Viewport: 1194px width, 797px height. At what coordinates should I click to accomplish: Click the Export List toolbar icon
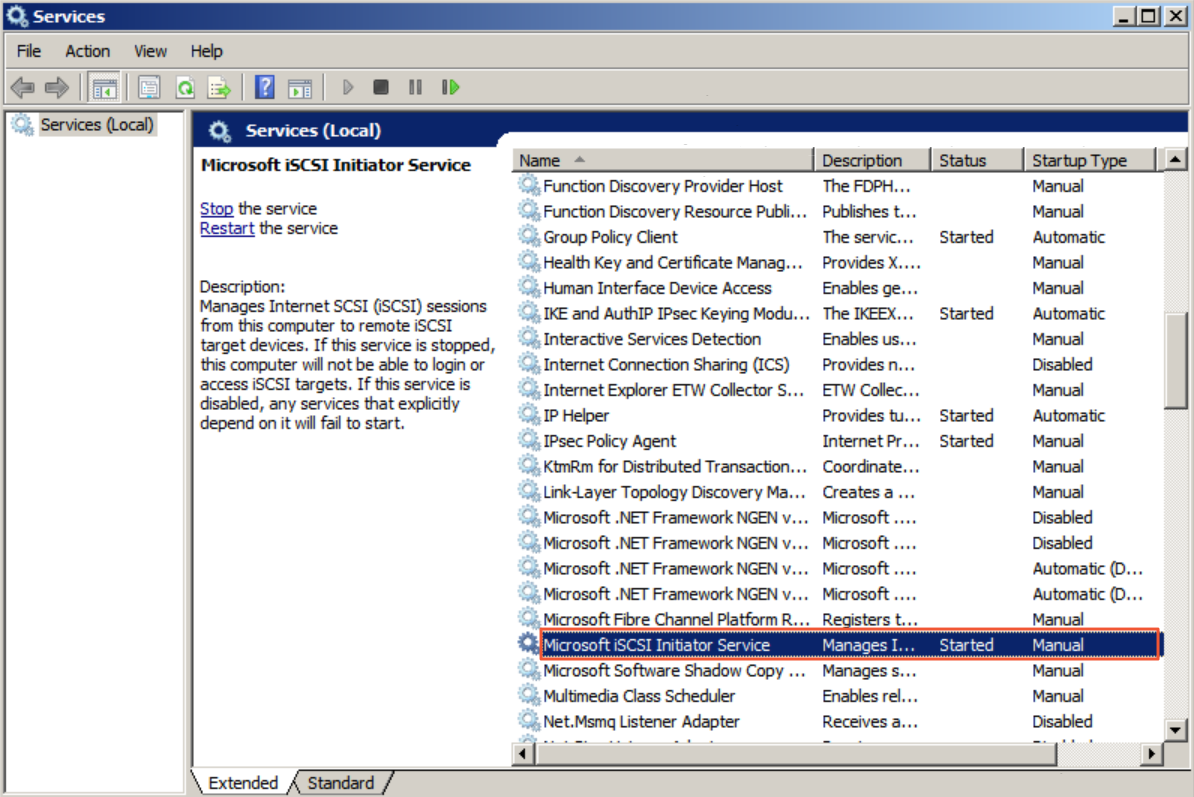(220, 88)
